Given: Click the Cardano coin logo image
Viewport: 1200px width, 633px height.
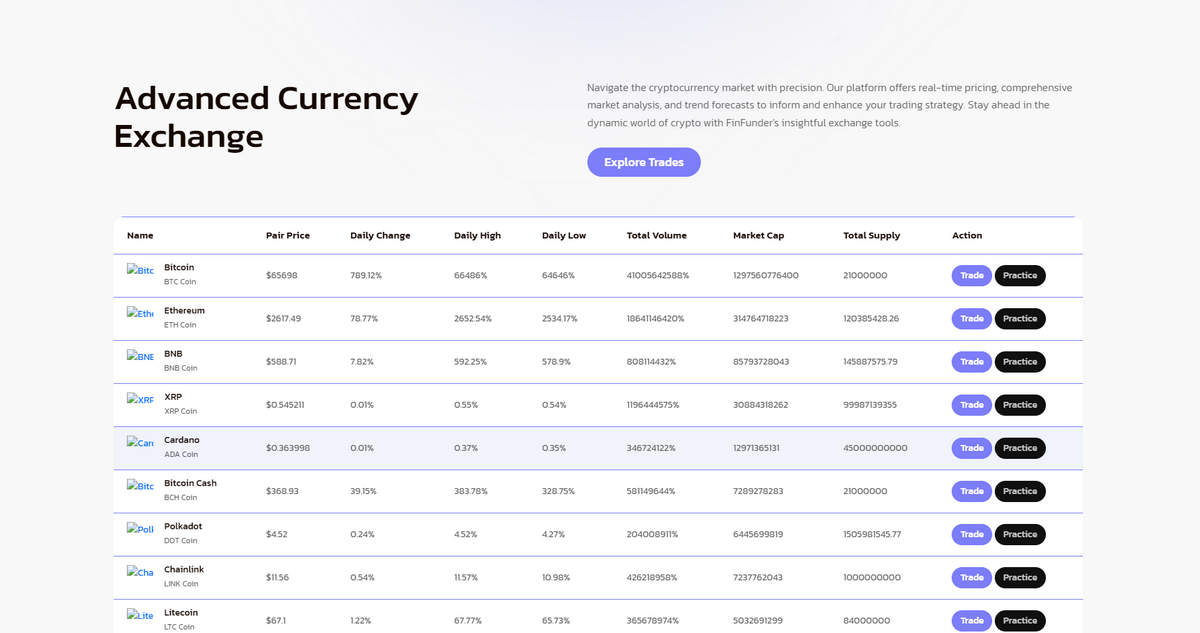Looking at the screenshot, I should point(140,442).
